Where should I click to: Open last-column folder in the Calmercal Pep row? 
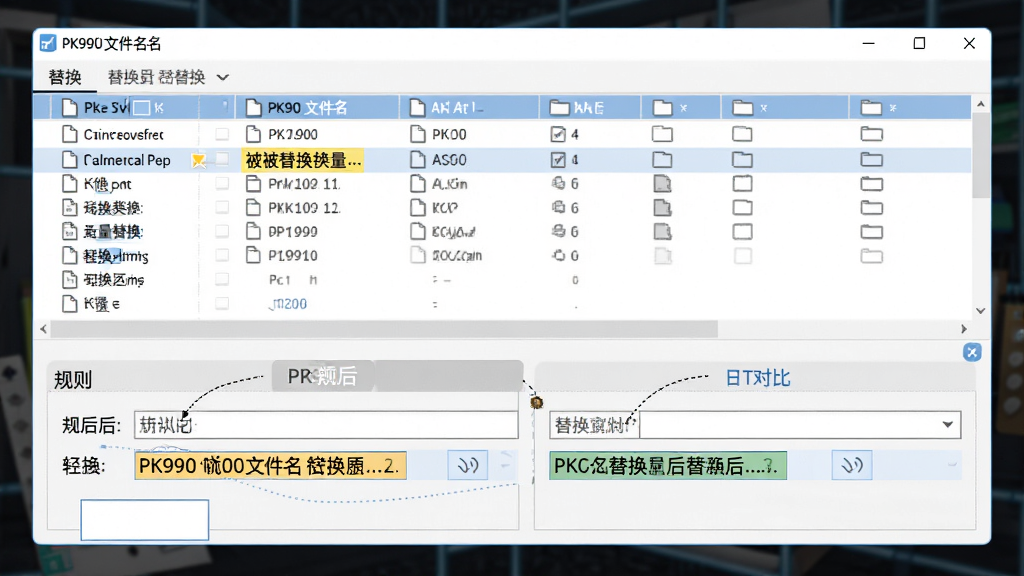click(x=871, y=159)
